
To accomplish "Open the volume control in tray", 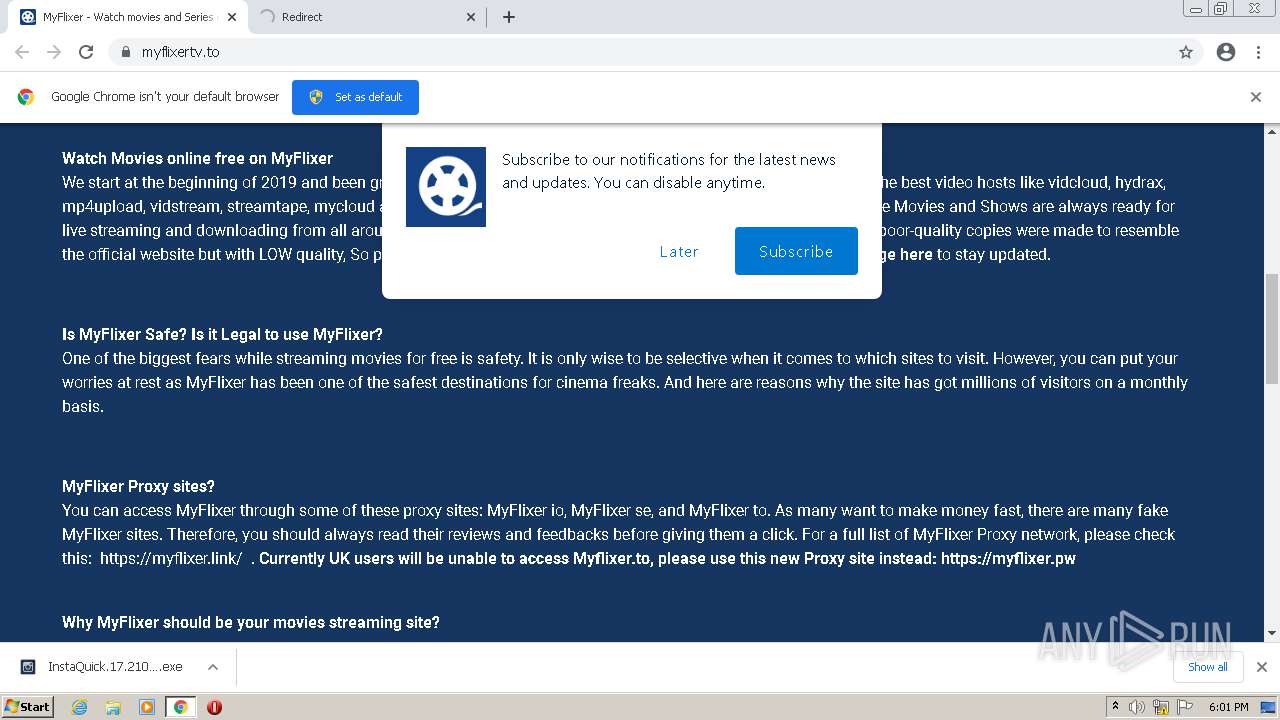I will click(1137, 707).
